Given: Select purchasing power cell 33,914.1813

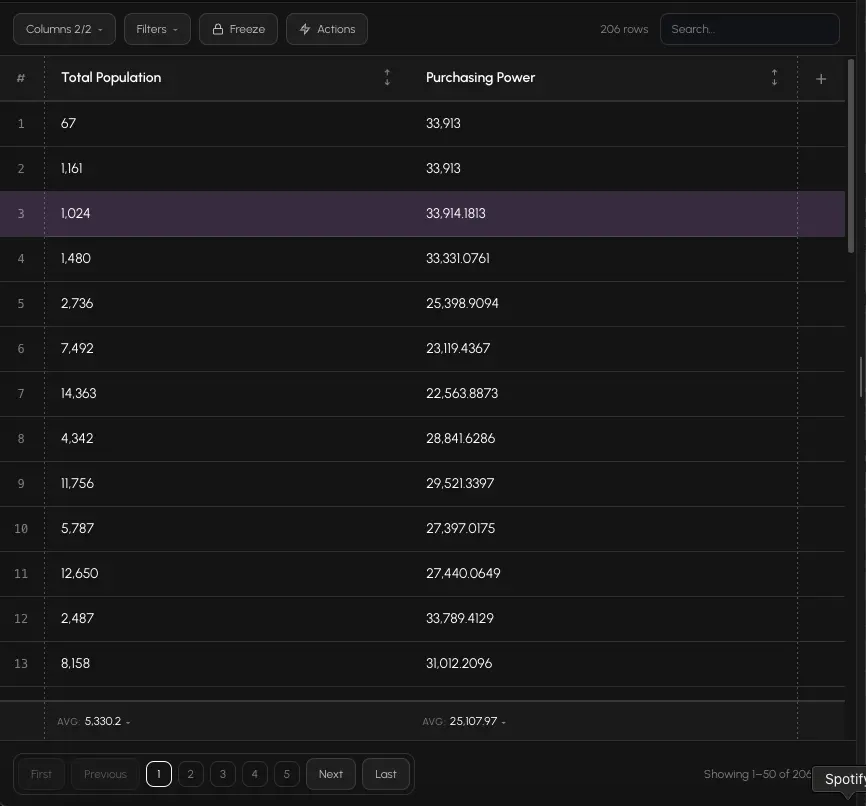Looking at the screenshot, I should (456, 213).
